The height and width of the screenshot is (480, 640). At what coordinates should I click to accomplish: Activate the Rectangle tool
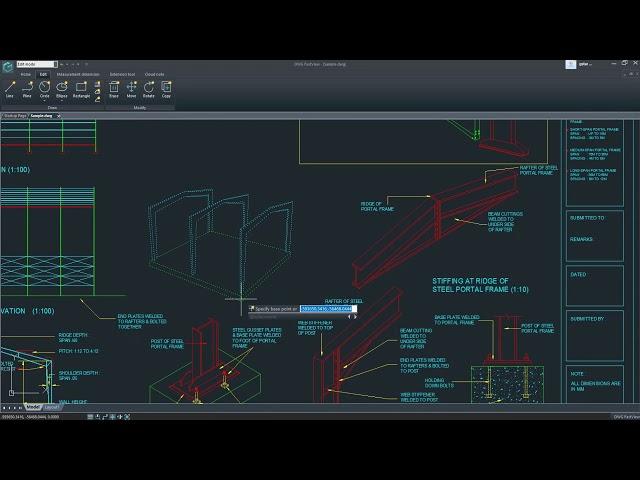click(x=81, y=89)
